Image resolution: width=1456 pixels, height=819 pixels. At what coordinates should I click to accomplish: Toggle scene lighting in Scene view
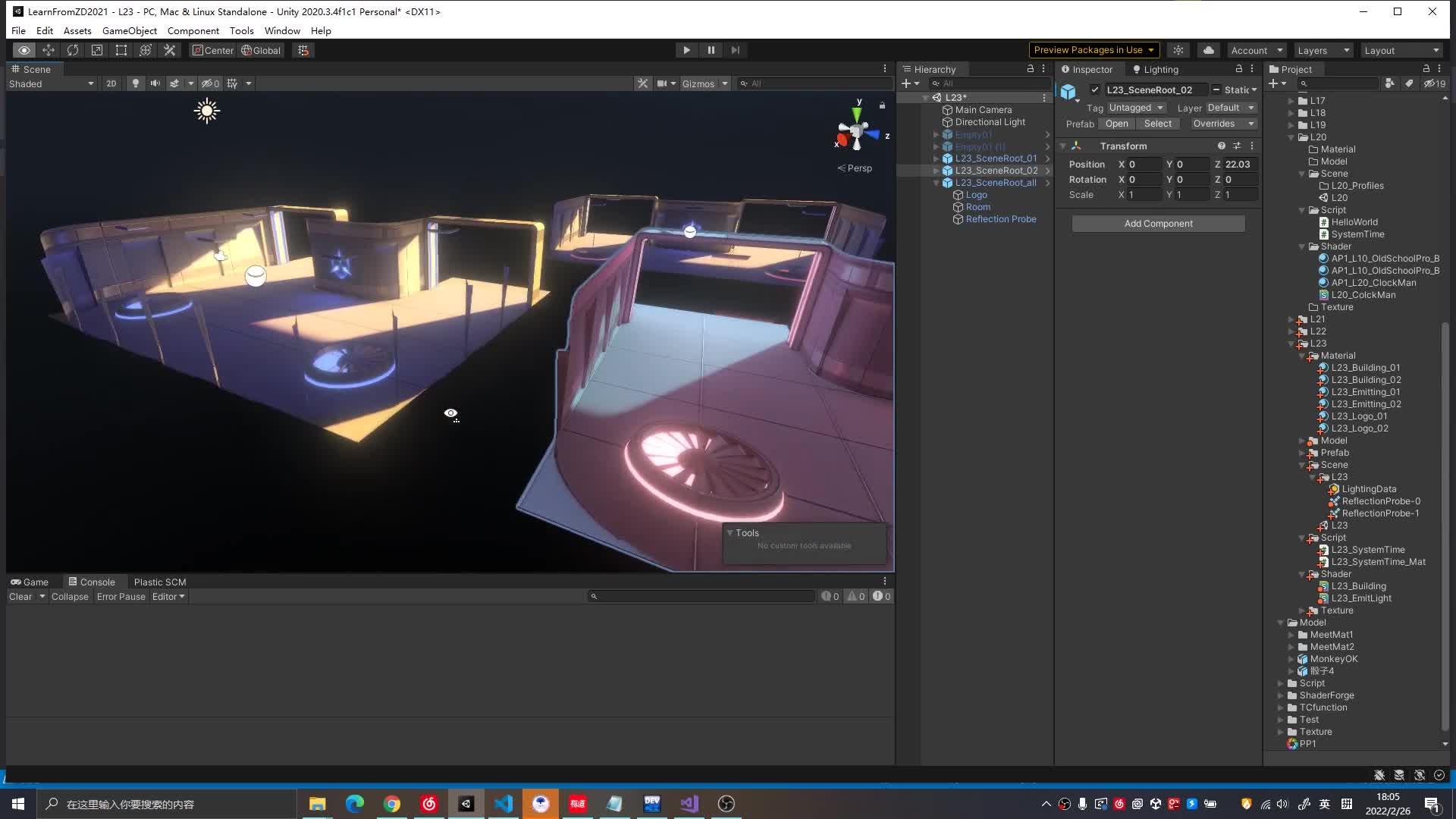135,83
